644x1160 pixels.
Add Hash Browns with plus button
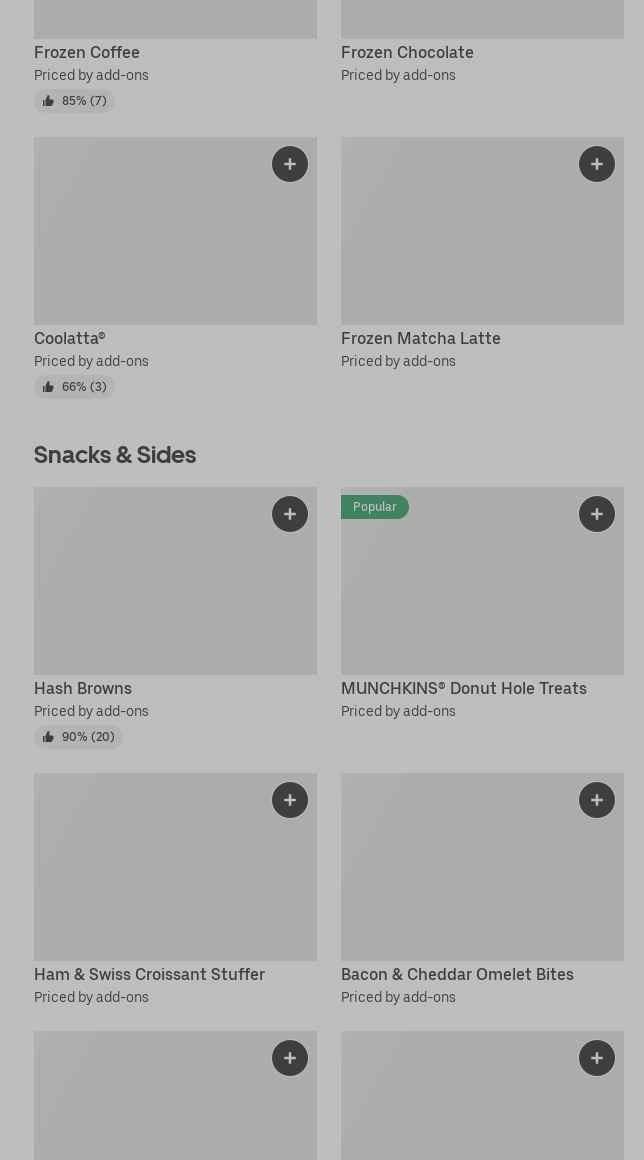click(x=290, y=514)
